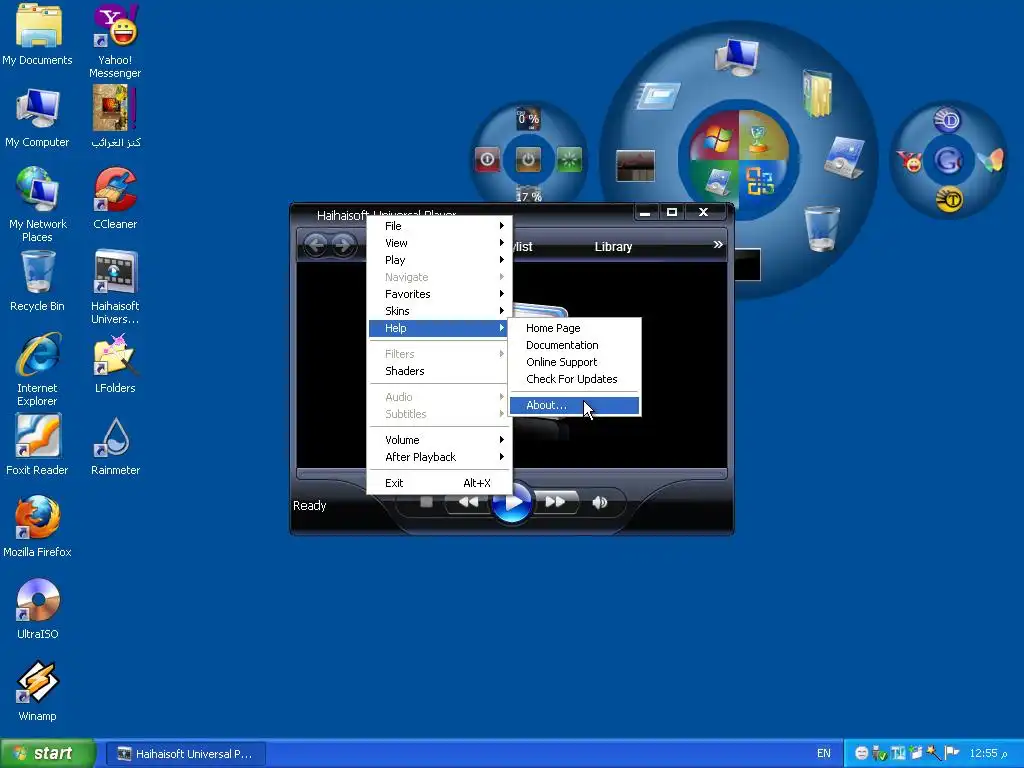The width and height of the screenshot is (1024, 768).
Task: Open the Windows Start menu
Action: (x=48, y=754)
